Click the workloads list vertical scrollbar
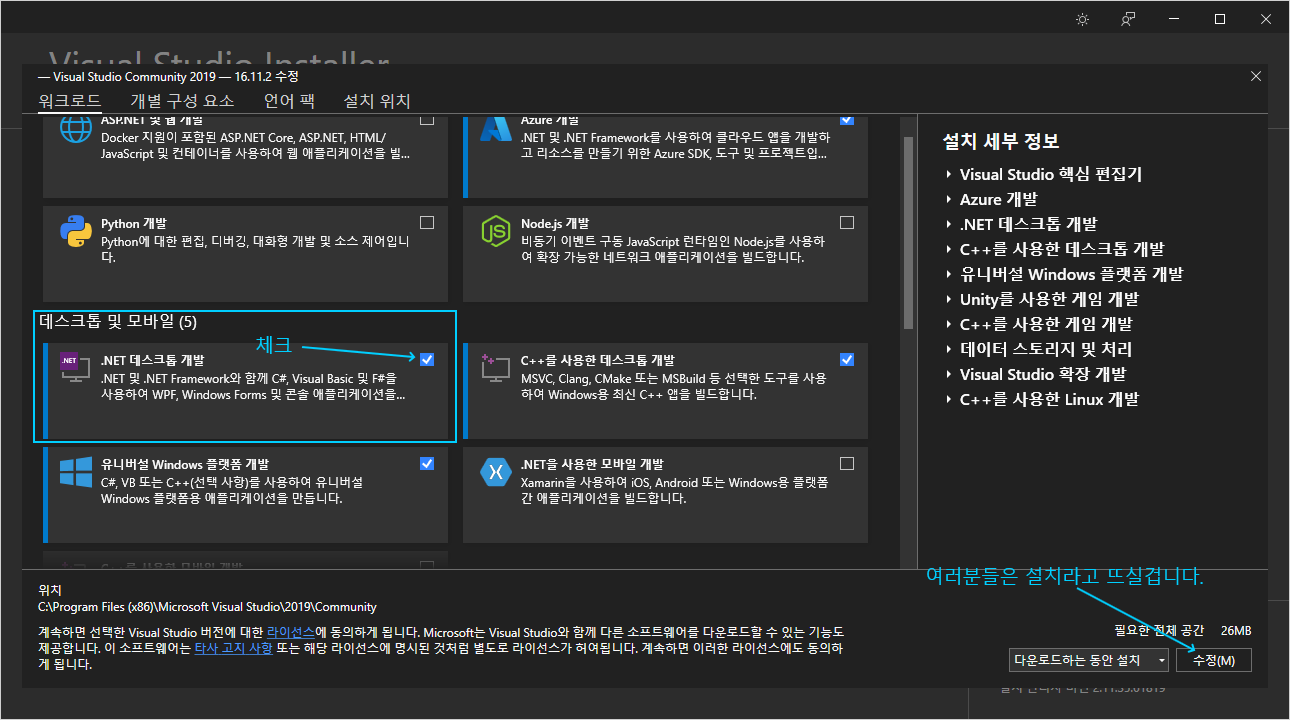Screen dimensions: 1290x720 tap(908, 232)
